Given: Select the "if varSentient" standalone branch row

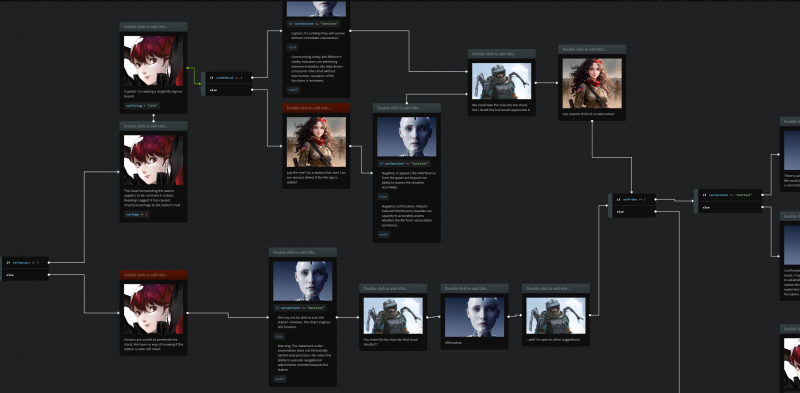Looking at the screenshot, I should pos(730,195).
